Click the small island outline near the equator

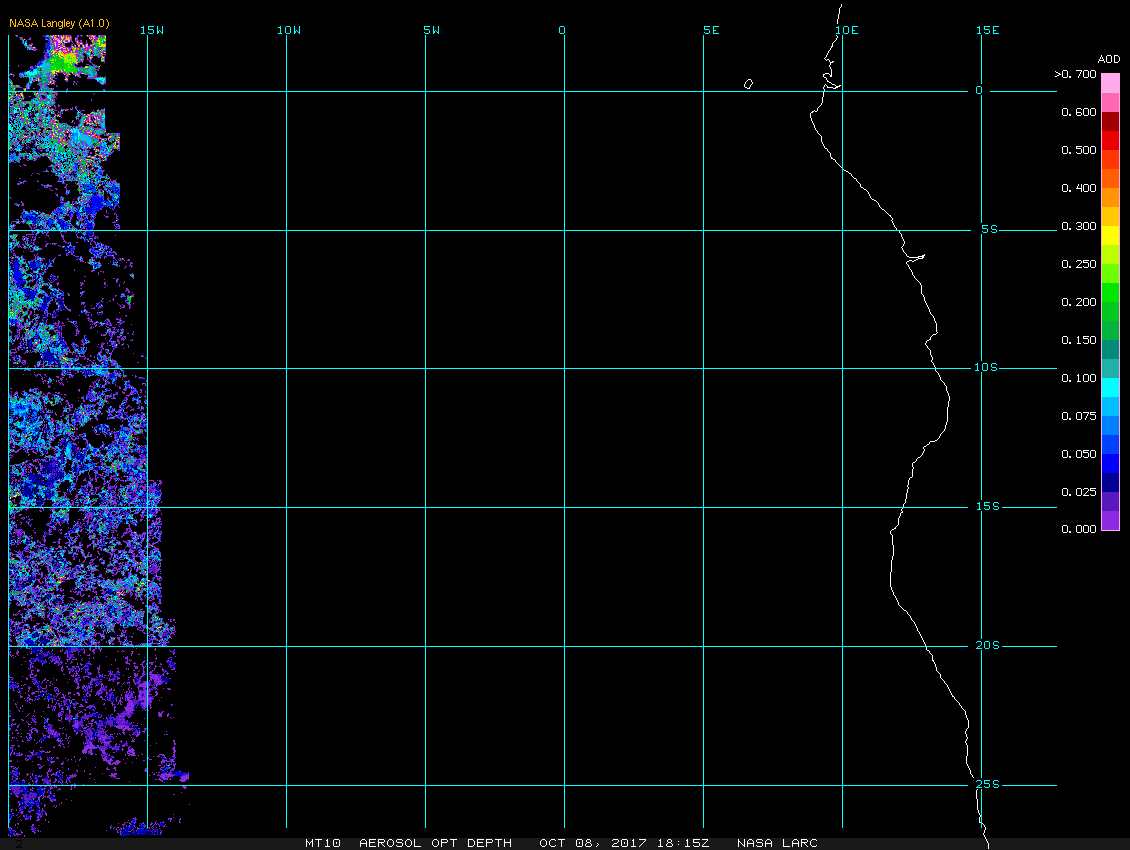click(x=748, y=84)
